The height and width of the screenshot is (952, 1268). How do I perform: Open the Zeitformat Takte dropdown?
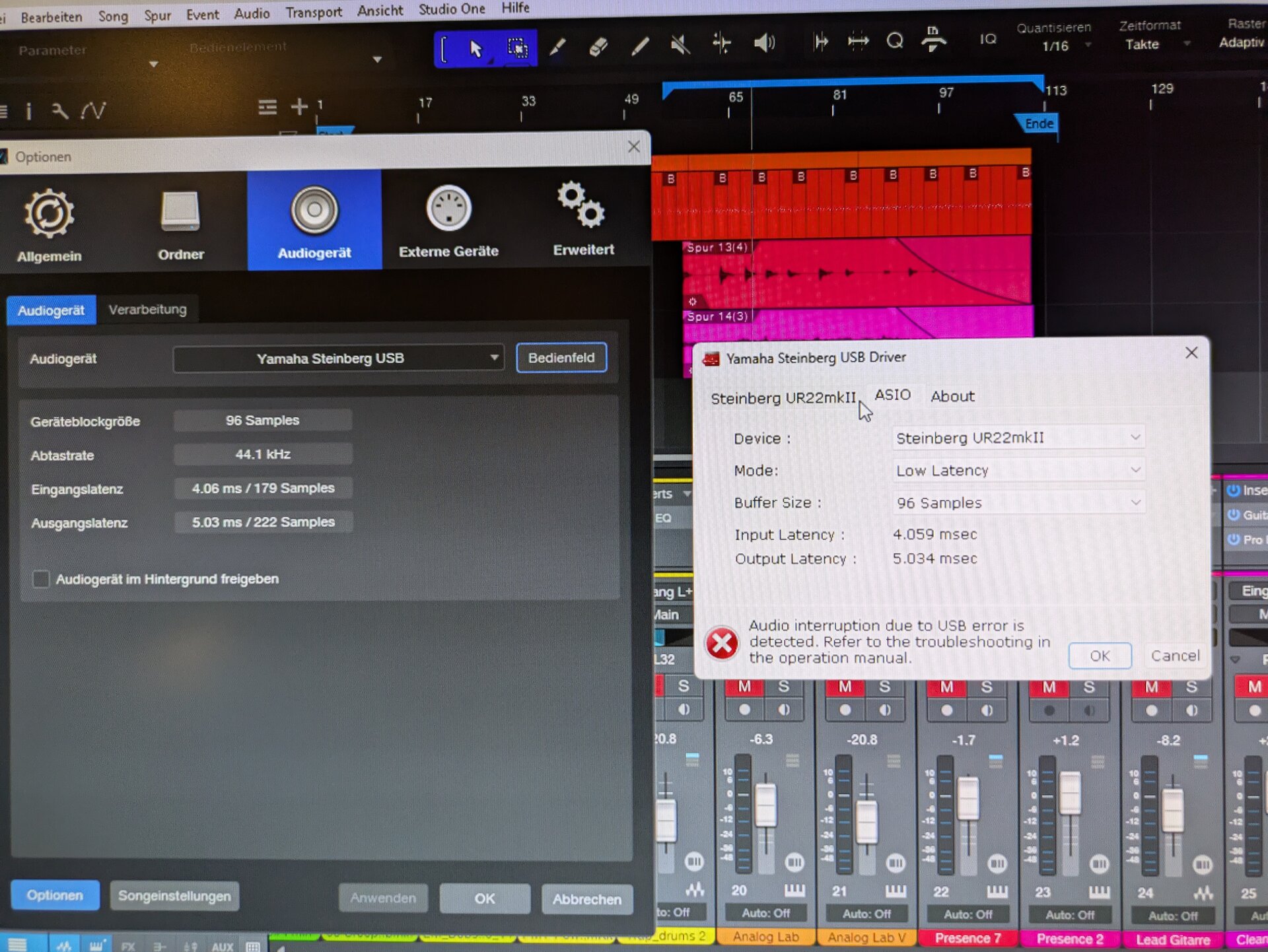pos(1157,44)
